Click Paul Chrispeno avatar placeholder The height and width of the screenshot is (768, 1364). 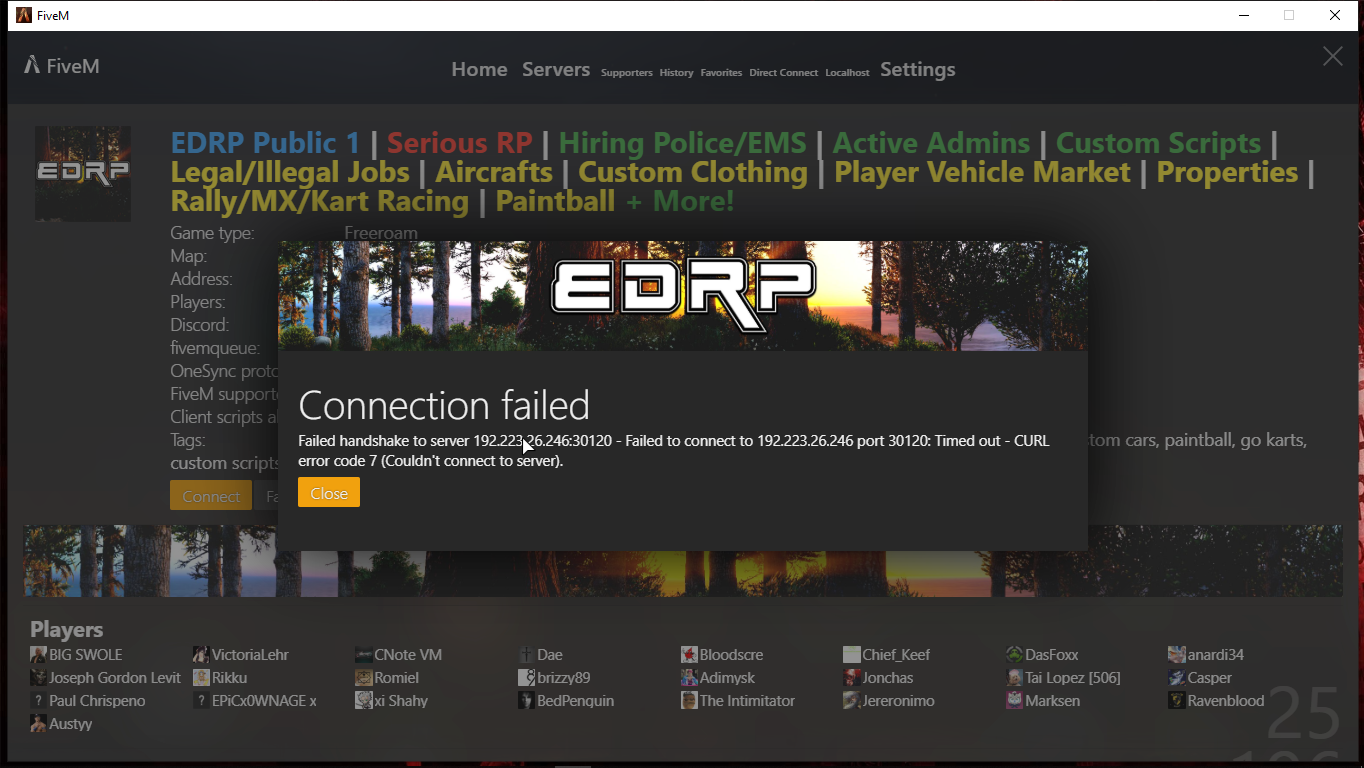click(38, 701)
